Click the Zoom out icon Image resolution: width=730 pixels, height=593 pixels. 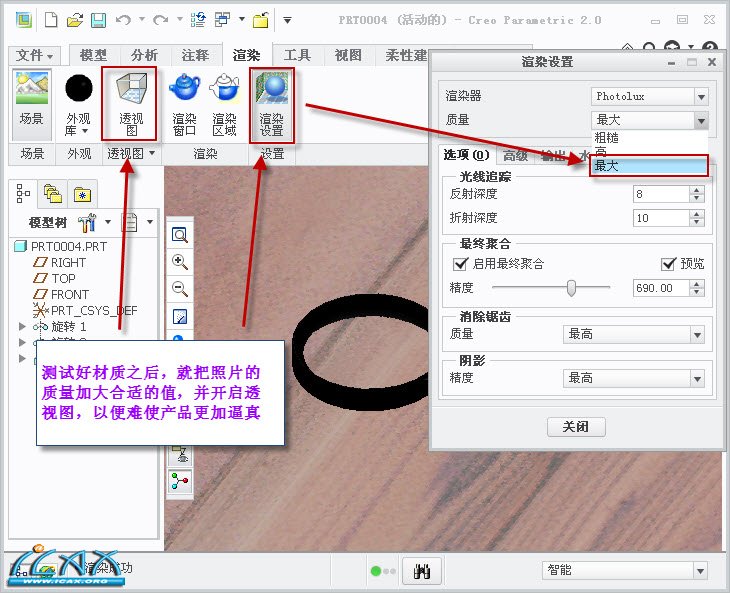pos(180,289)
